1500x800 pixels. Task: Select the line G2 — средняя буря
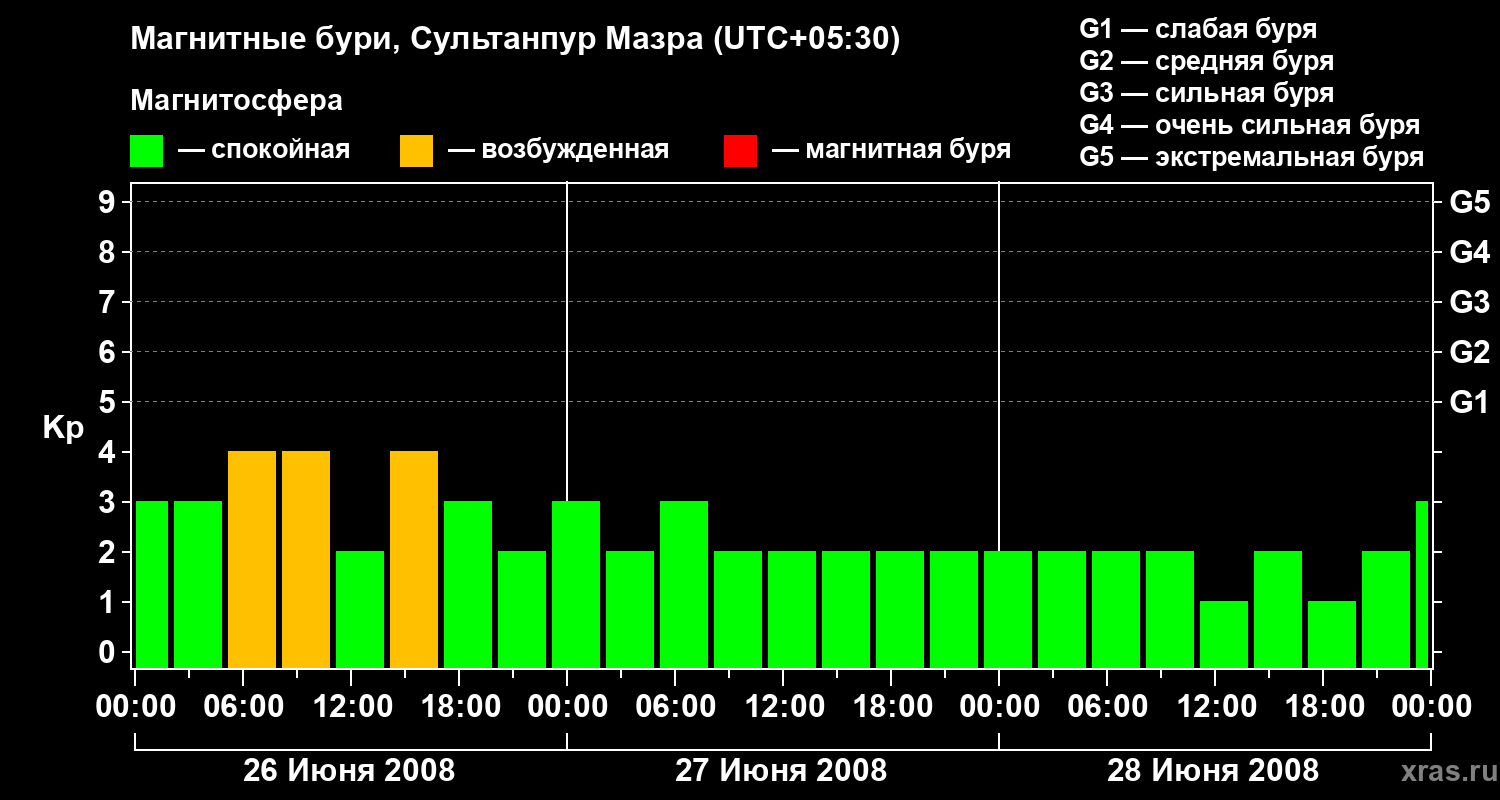tap(1207, 61)
